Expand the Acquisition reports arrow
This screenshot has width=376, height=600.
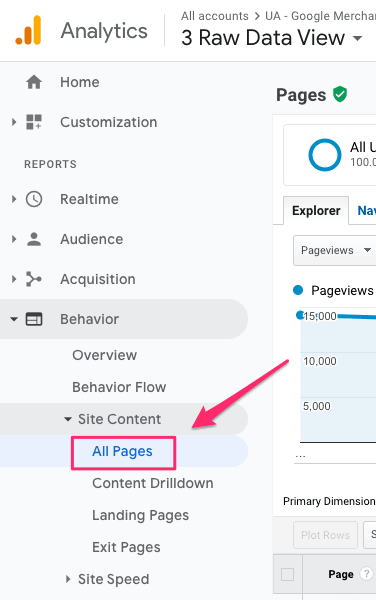(14, 279)
